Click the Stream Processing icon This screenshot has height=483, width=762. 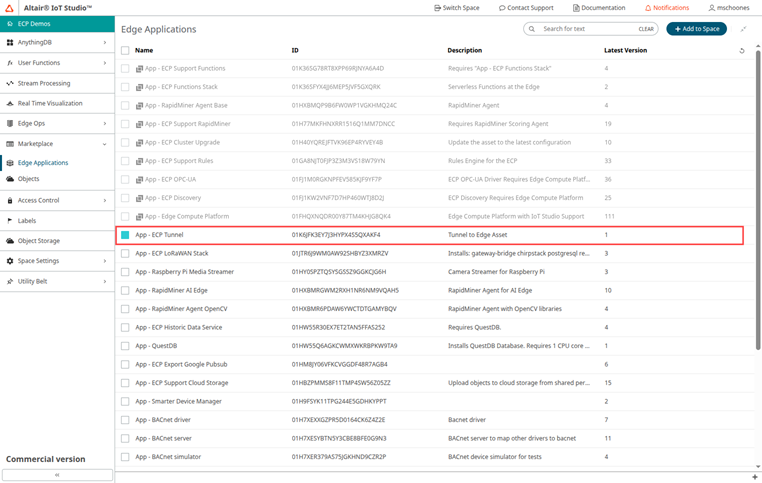pos(10,84)
